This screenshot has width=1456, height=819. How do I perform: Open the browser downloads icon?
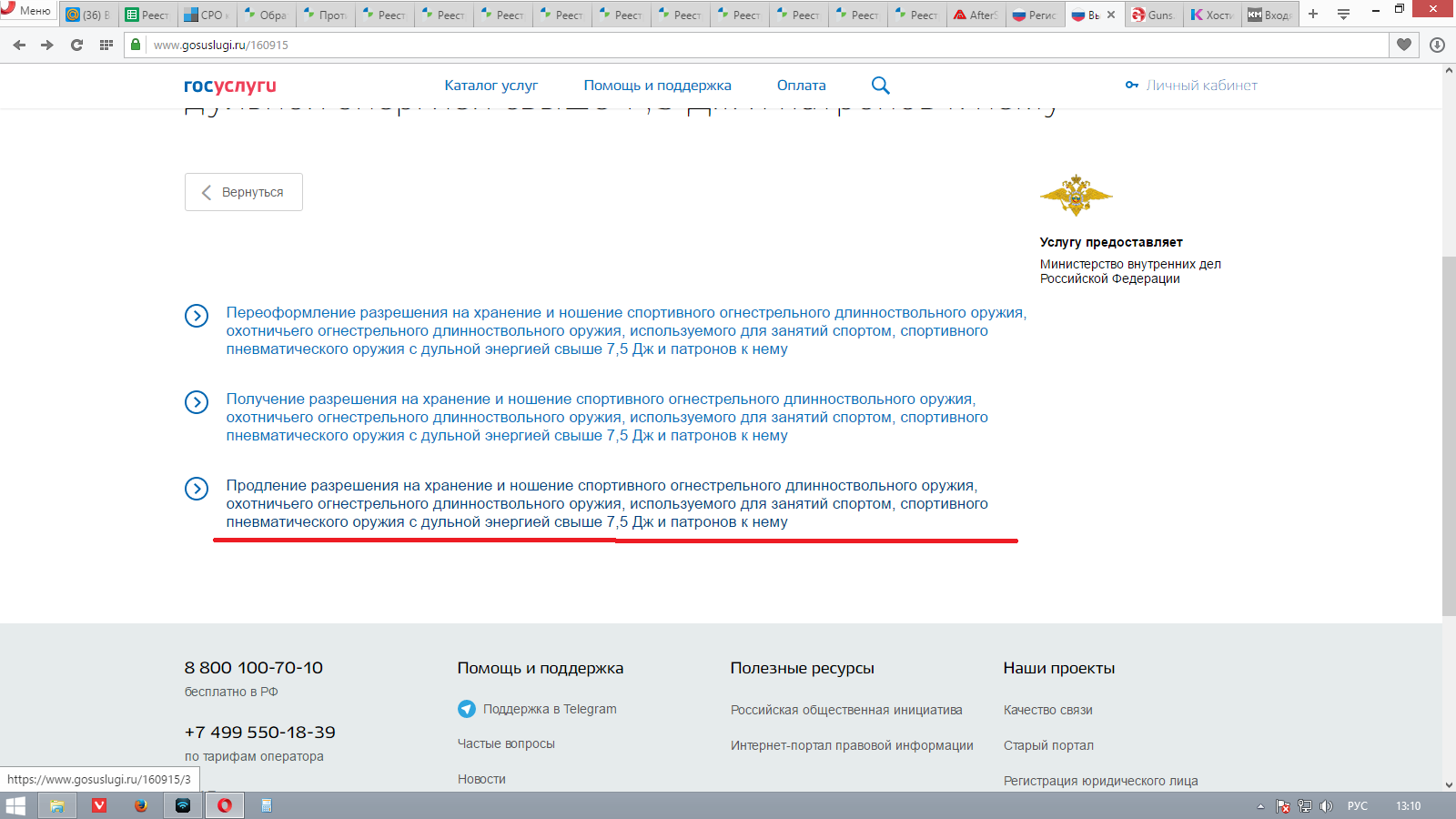click(x=1437, y=45)
